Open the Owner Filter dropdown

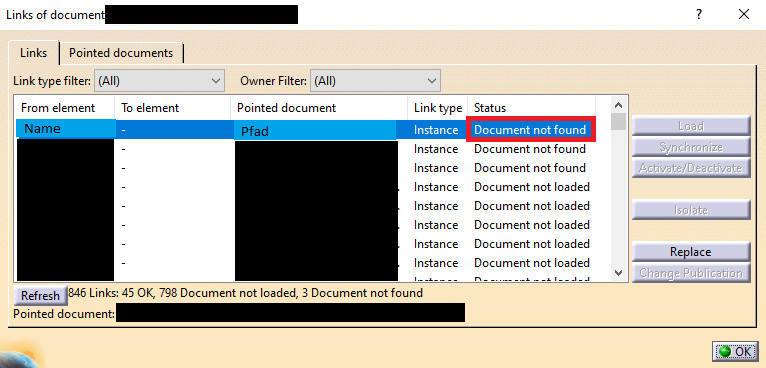pyautogui.click(x=375, y=81)
